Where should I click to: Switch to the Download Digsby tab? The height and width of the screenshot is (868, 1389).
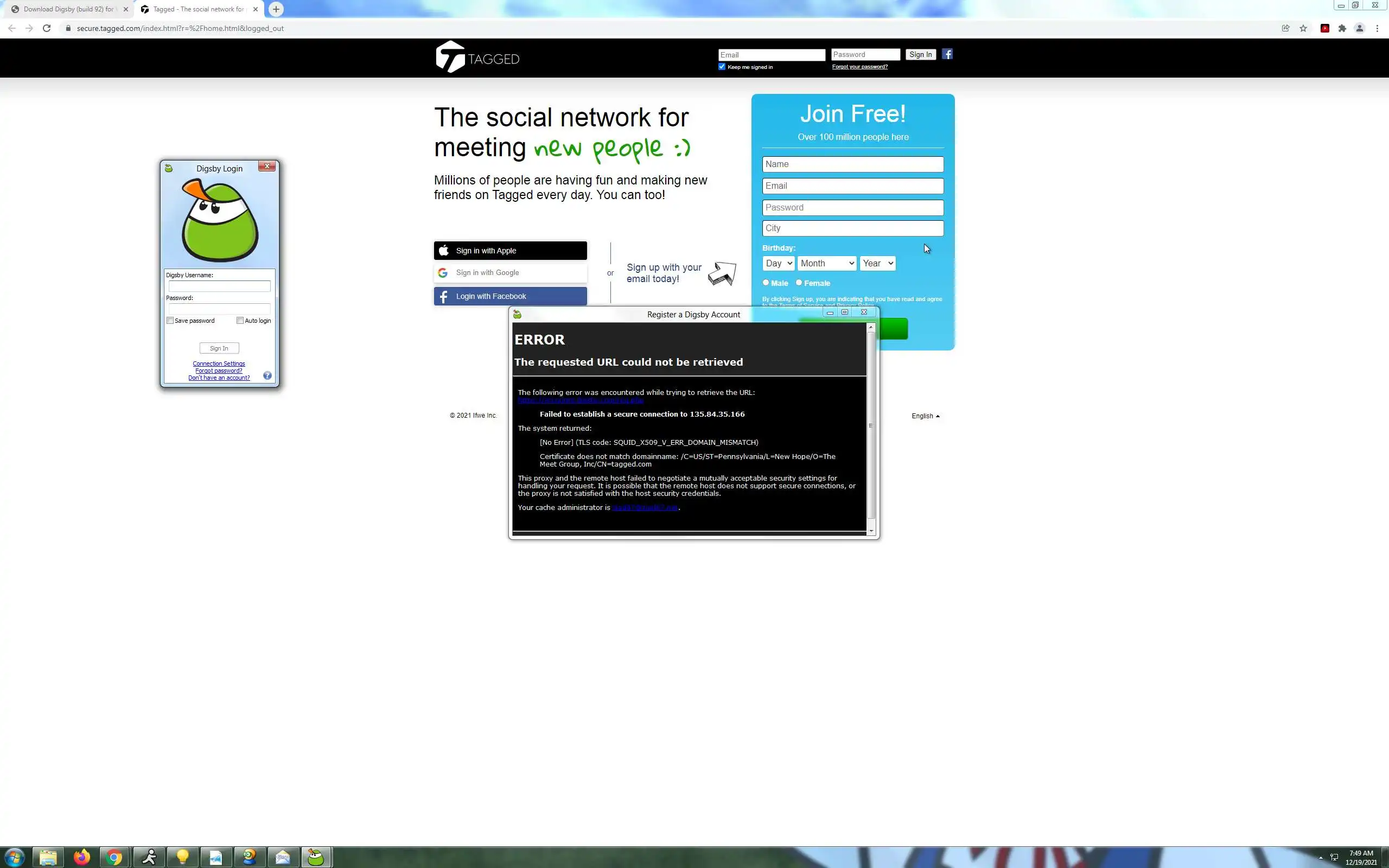68,9
